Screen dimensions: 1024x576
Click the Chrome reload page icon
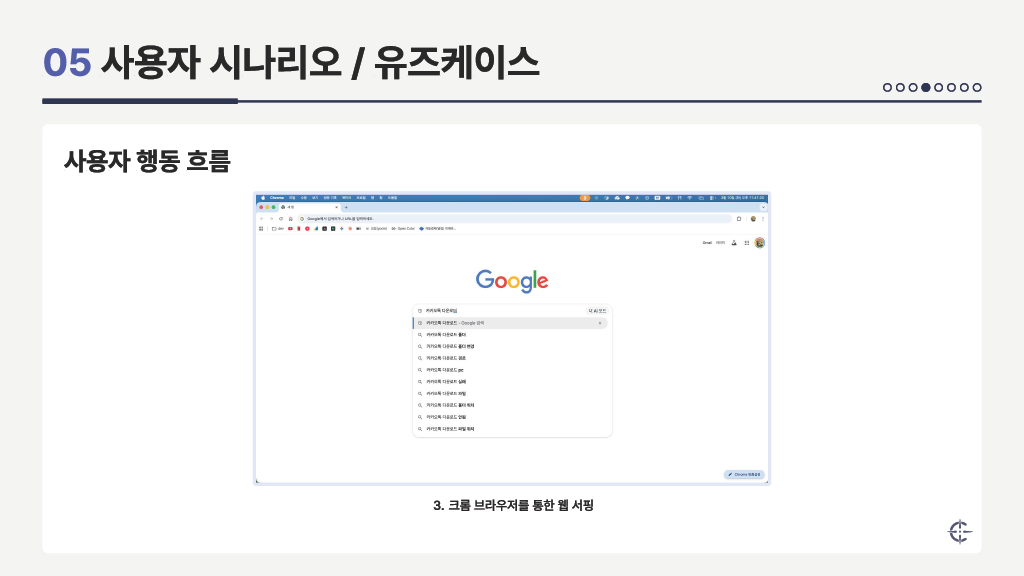[x=281, y=218]
